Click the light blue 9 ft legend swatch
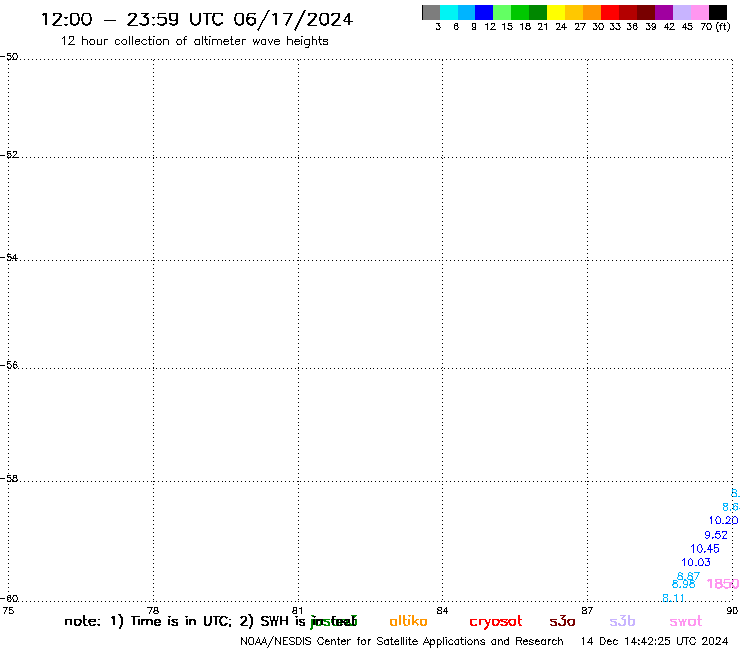The height and width of the screenshot is (650, 740). [466, 12]
